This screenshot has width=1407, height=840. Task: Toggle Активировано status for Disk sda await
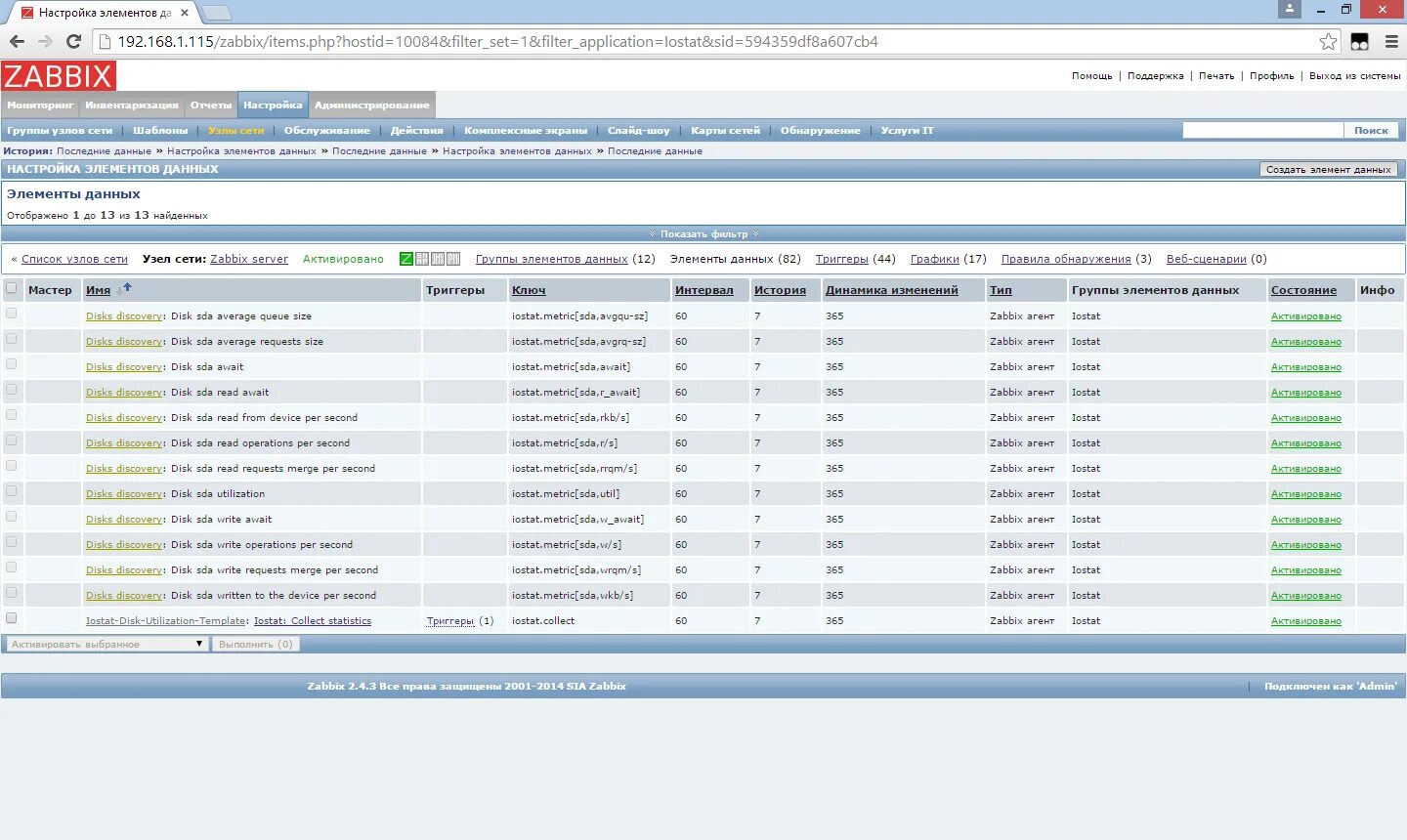(1306, 367)
